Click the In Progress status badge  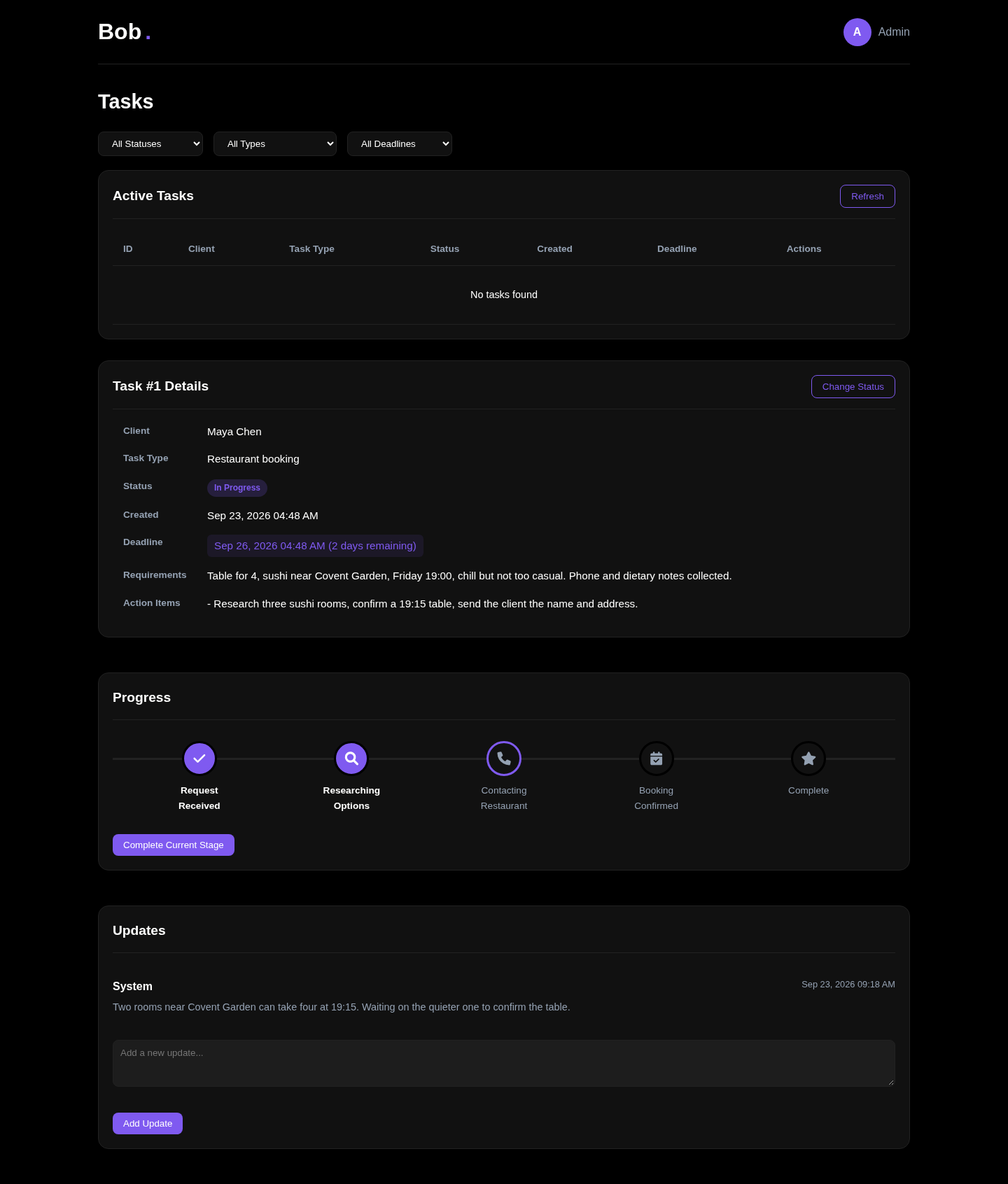point(237,488)
